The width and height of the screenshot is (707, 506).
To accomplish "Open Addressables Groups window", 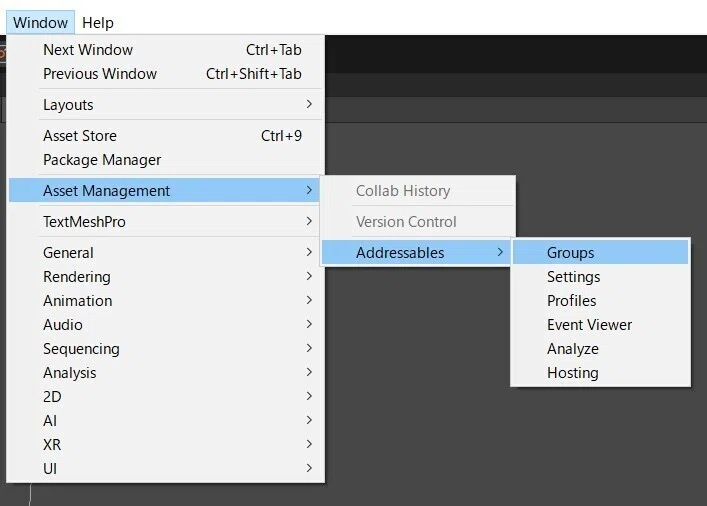I will tap(601, 253).
